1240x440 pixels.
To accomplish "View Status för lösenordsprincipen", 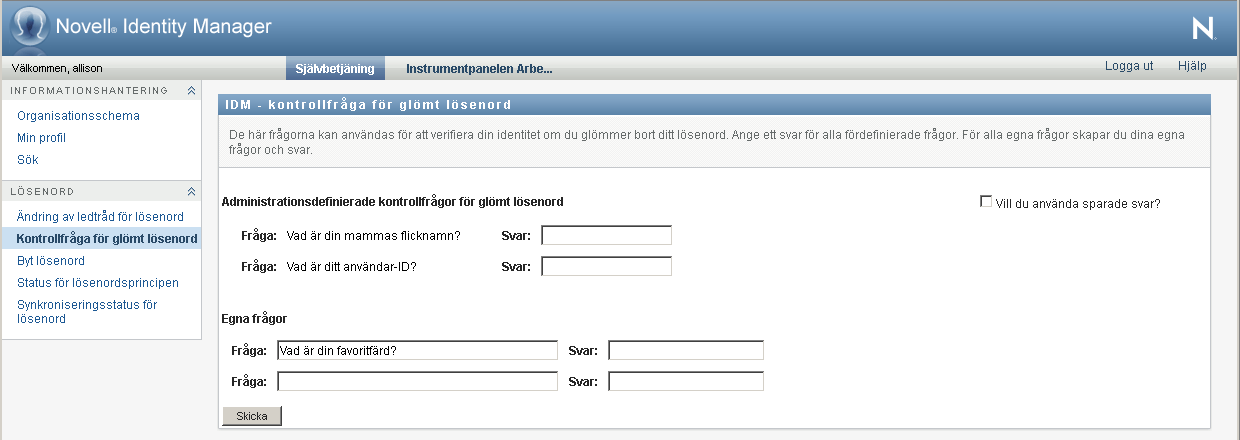I will (x=98, y=283).
